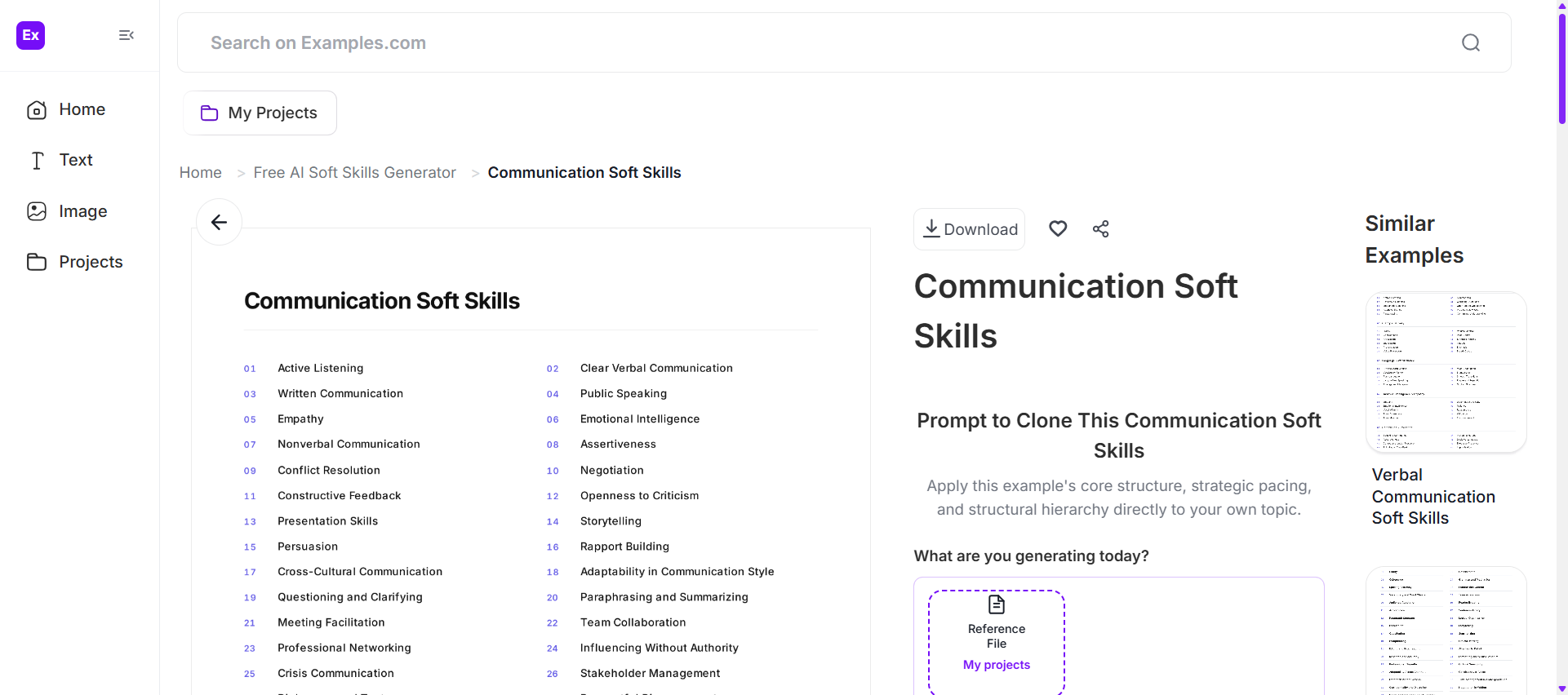Favorite with the heart icon

1058,229
